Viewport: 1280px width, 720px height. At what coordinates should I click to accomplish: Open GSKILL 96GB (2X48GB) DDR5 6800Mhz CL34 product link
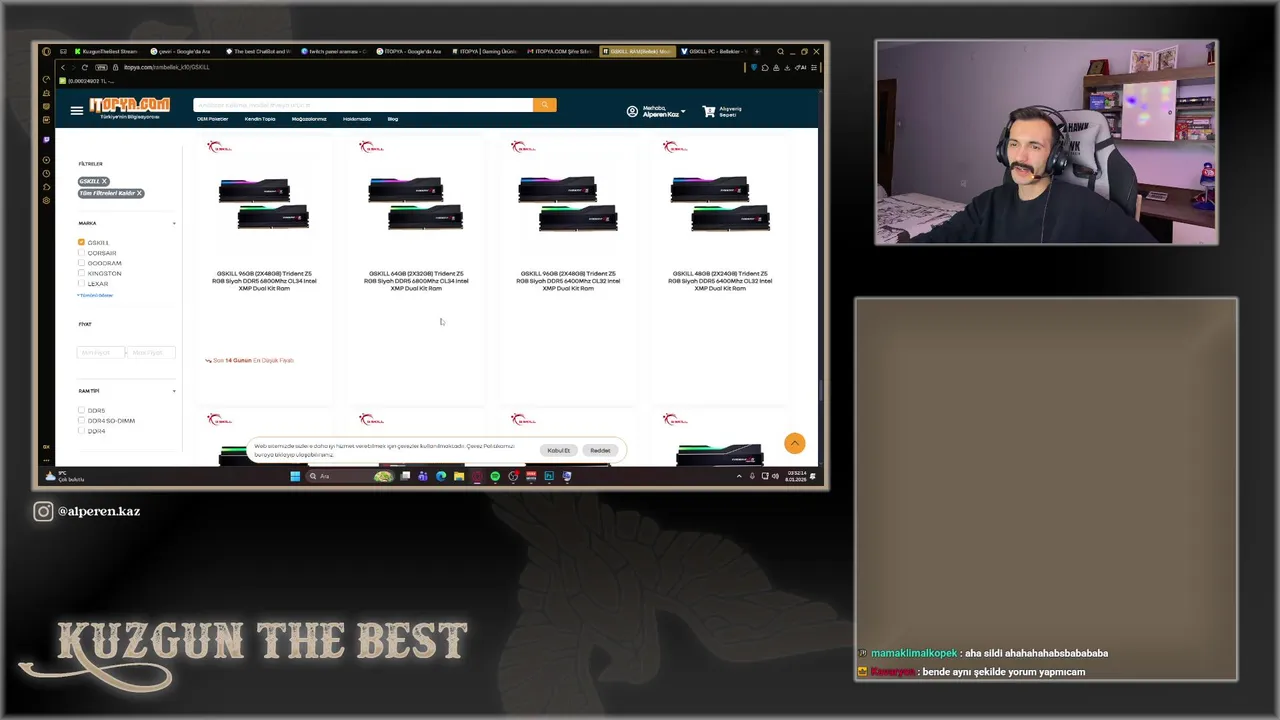point(264,281)
